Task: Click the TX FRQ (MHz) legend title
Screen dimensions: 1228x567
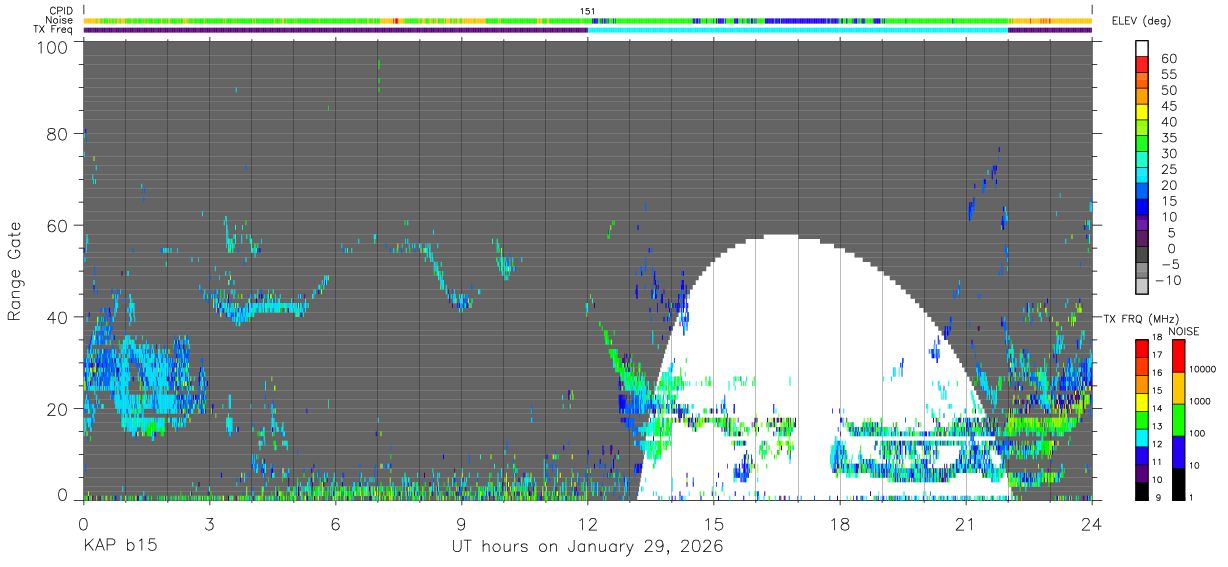Action: pyautogui.click(x=1142, y=318)
